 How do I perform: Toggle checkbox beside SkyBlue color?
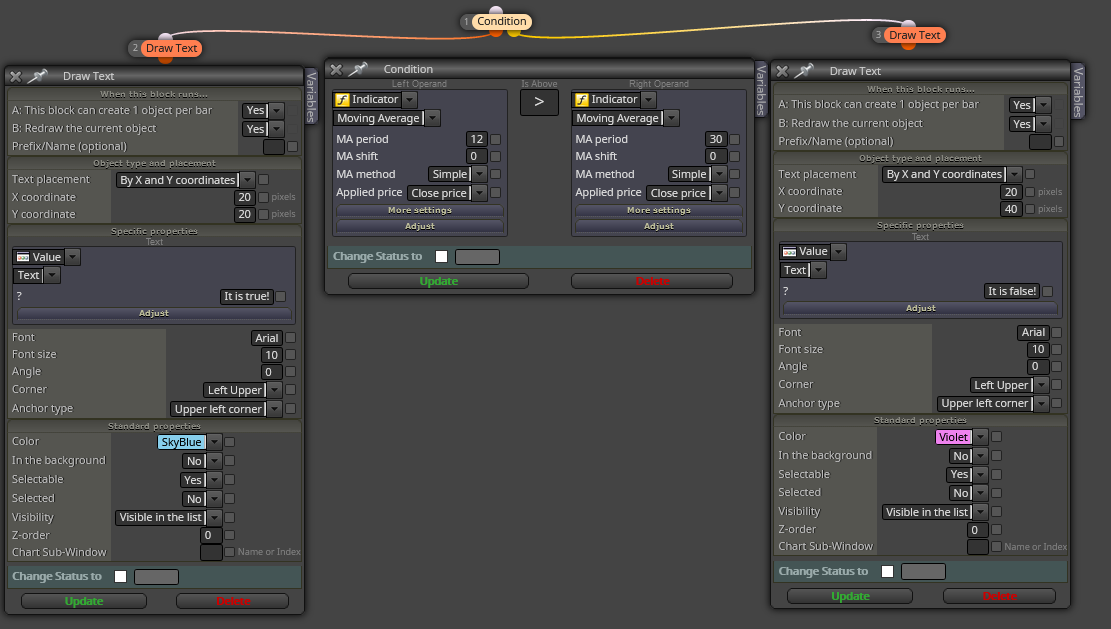click(x=230, y=442)
